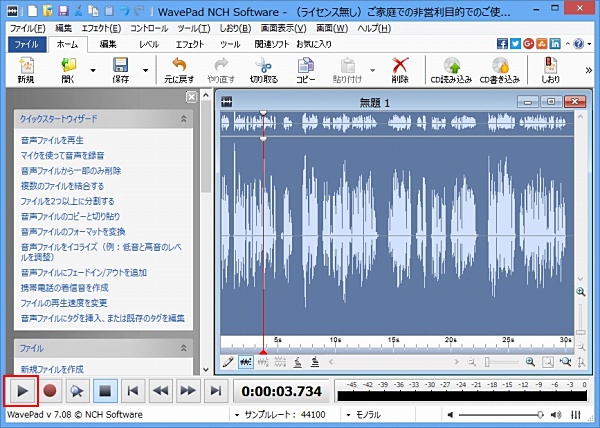Open the ファイル(F) menu
This screenshot has width=600, height=428.
pos(27,28)
